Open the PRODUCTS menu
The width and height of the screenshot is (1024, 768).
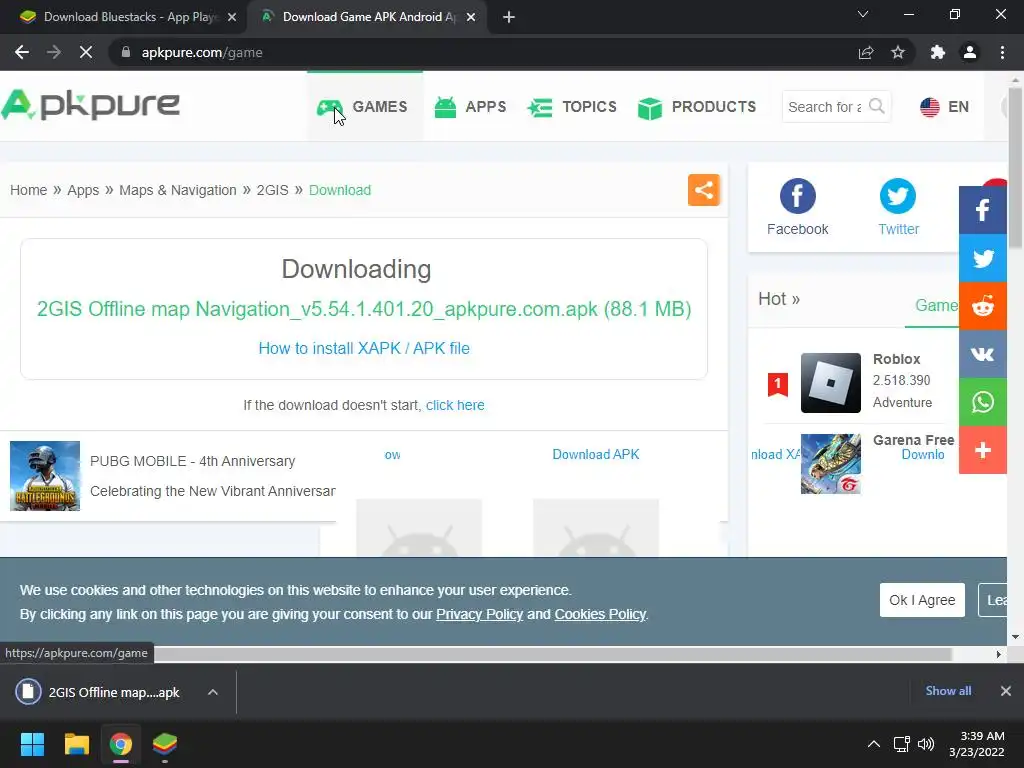coord(697,106)
